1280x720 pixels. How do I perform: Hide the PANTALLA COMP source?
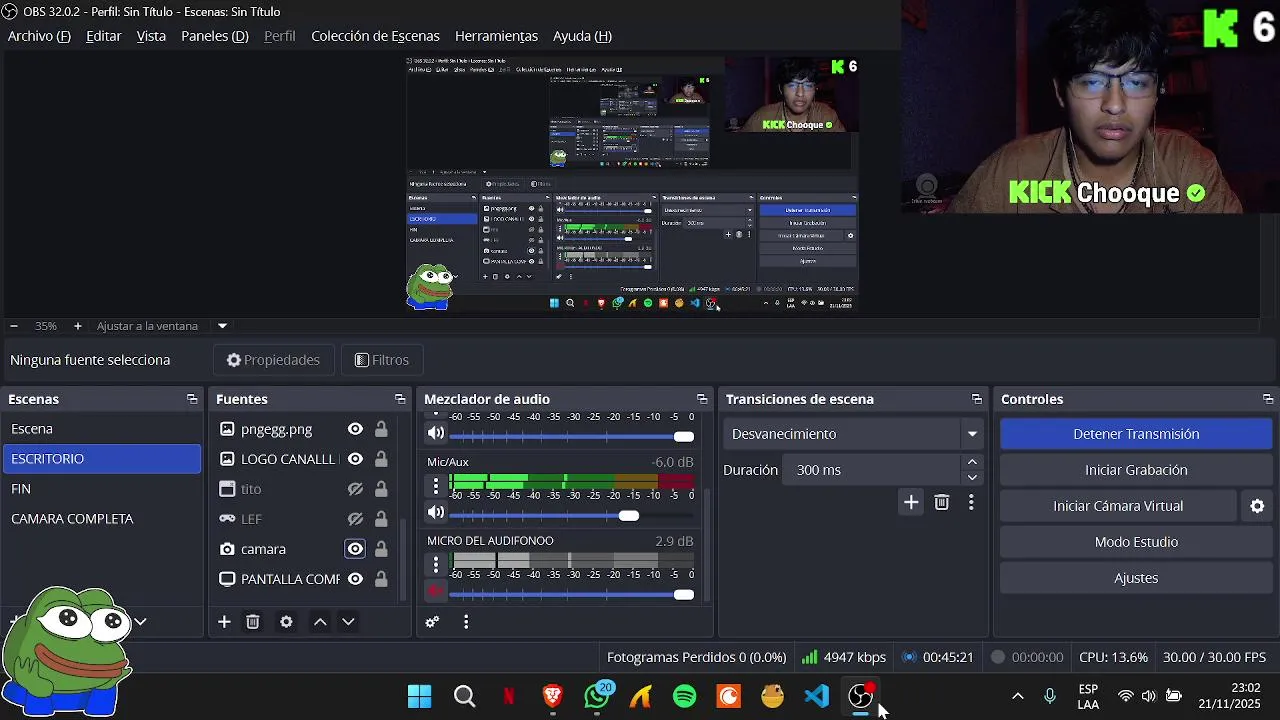pos(355,579)
